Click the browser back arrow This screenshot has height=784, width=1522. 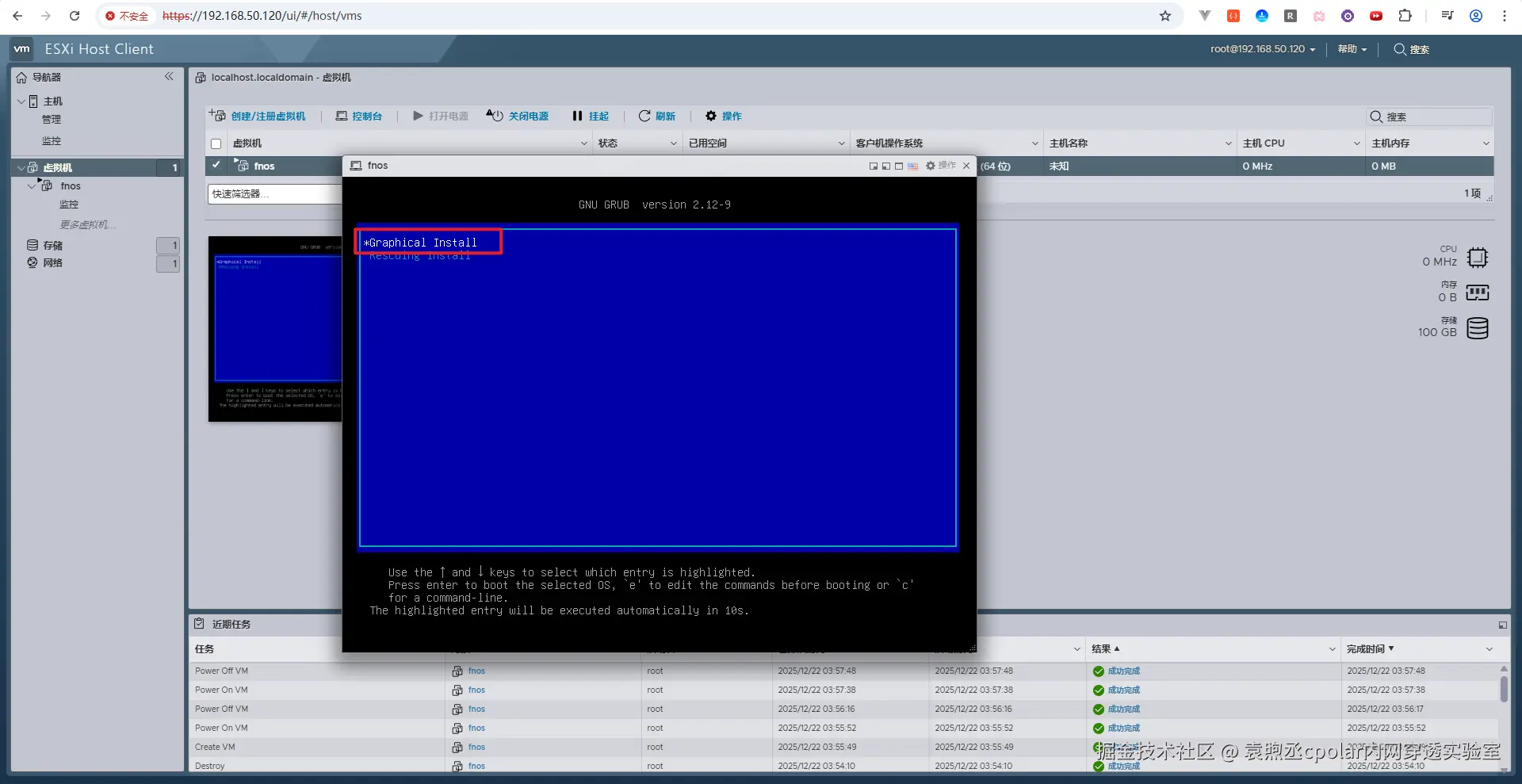tap(17, 16)
